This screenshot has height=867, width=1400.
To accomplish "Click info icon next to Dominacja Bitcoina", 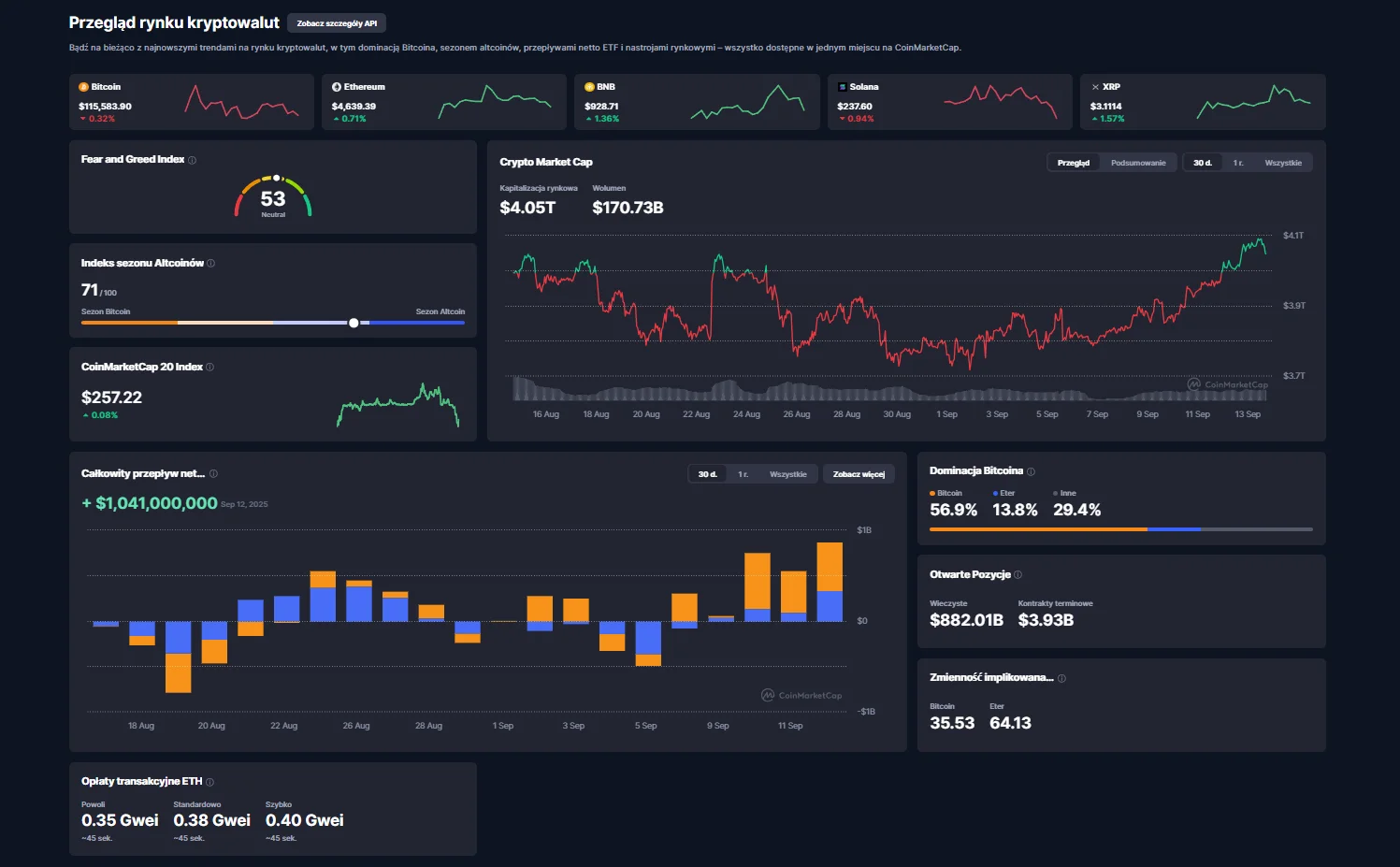I will [1032, 471].
